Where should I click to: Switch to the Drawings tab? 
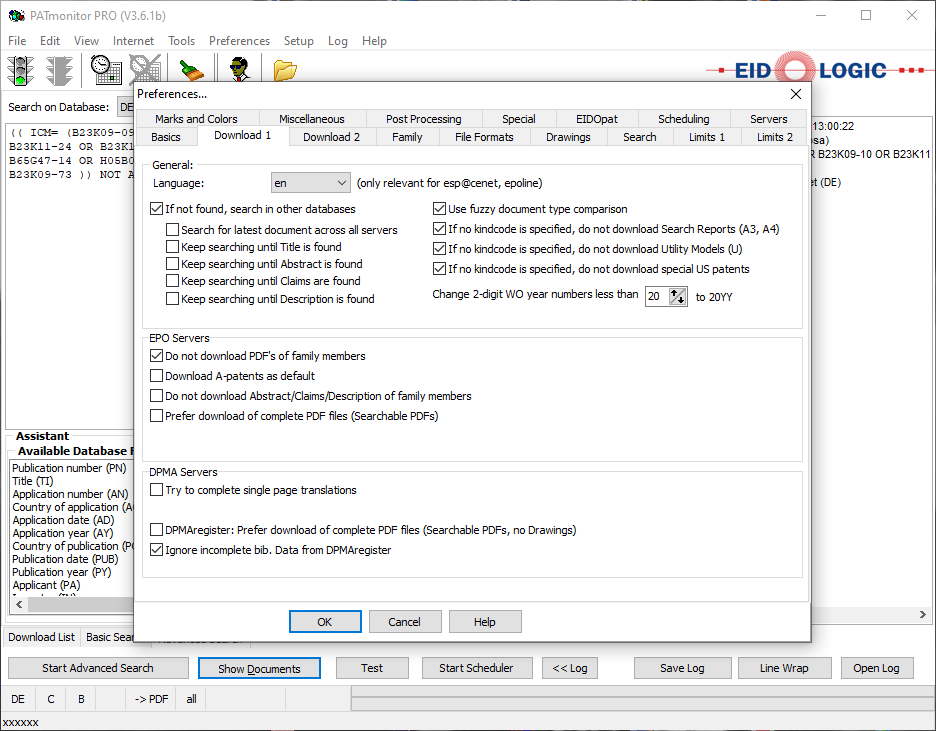tap(568, 137)
